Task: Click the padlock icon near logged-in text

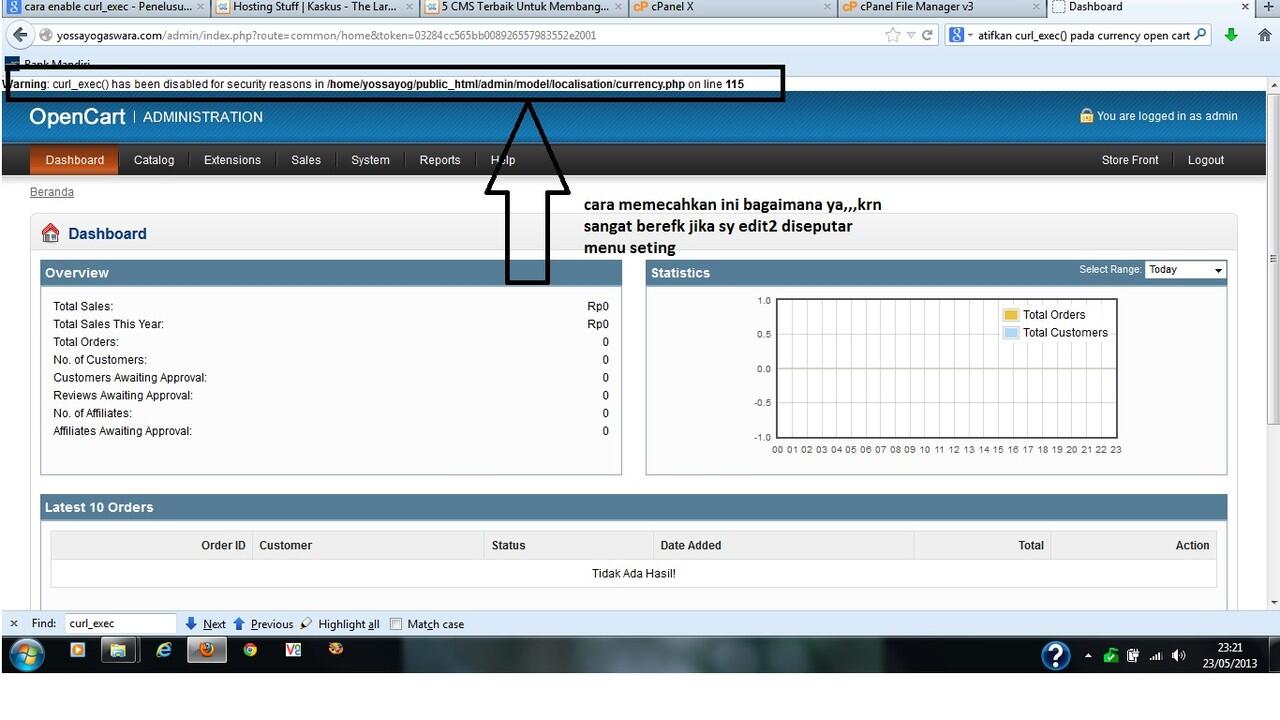Action: pyautogui.click(x=1086, y=116)
